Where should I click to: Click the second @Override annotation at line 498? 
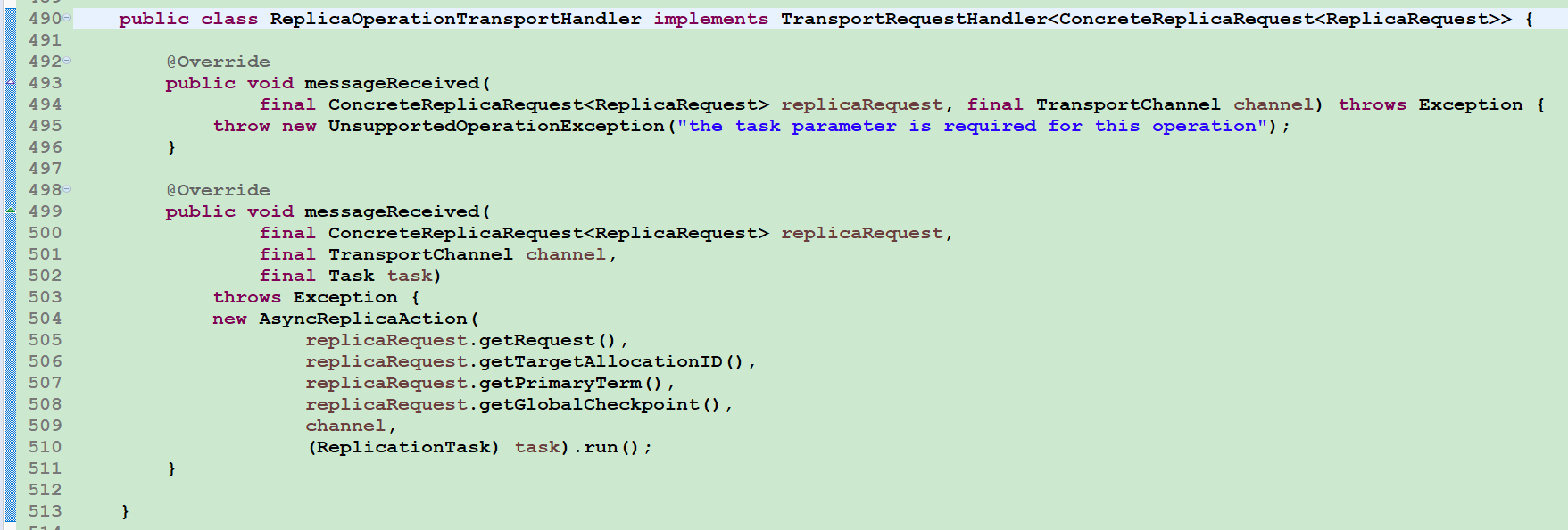click(x=218, y=190)
